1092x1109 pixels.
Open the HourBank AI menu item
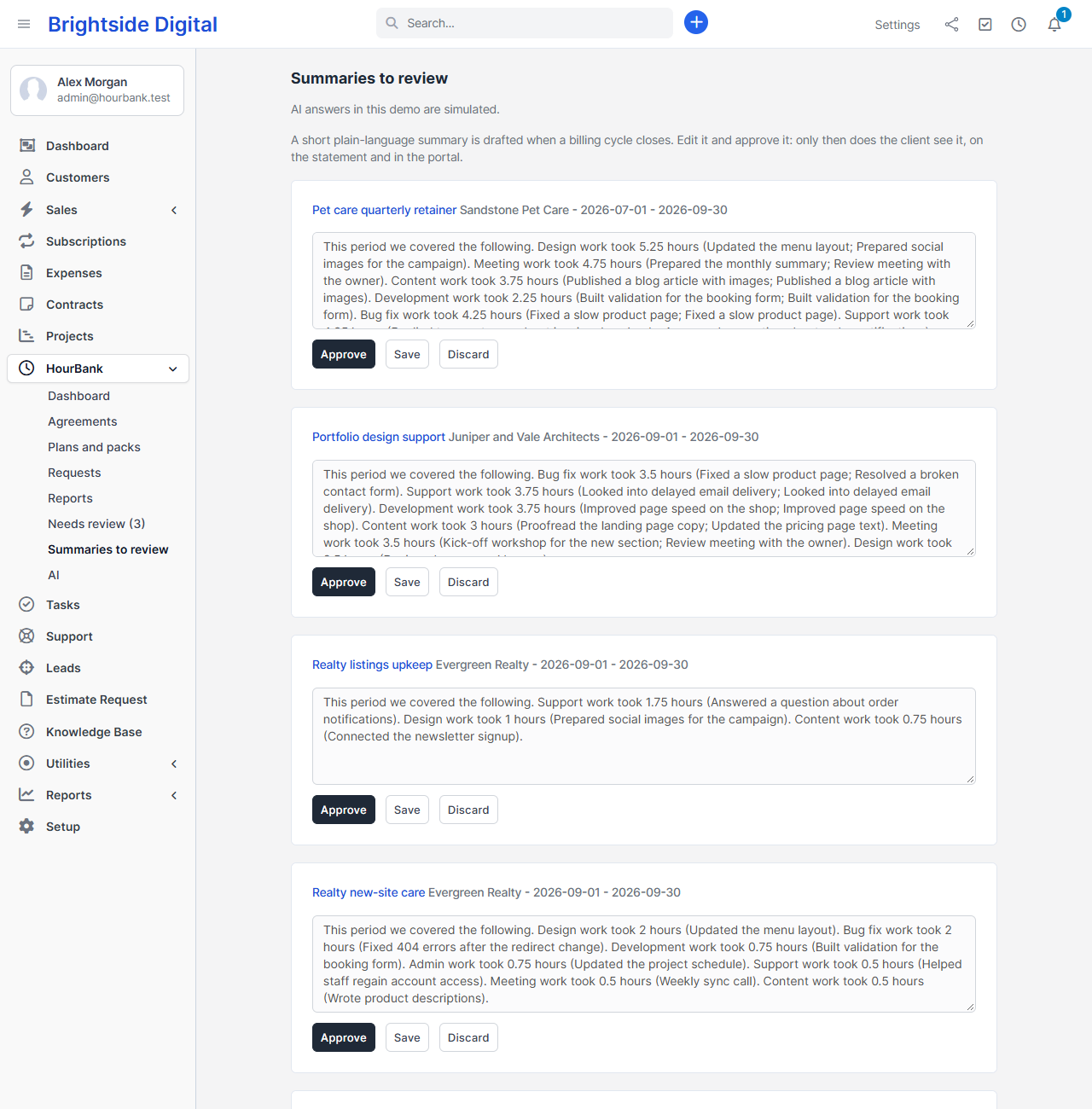click(54, 575)
